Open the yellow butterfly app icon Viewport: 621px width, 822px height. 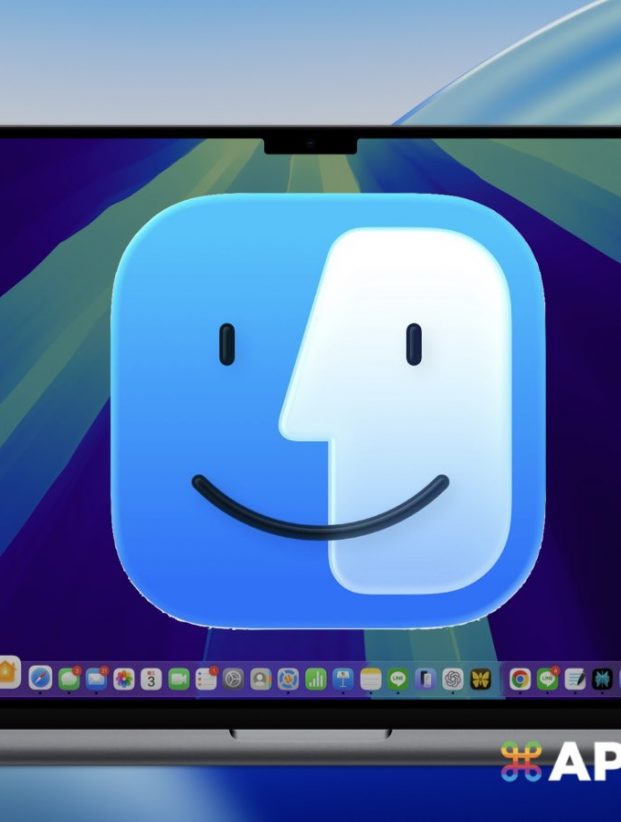[x=480, y=679]
